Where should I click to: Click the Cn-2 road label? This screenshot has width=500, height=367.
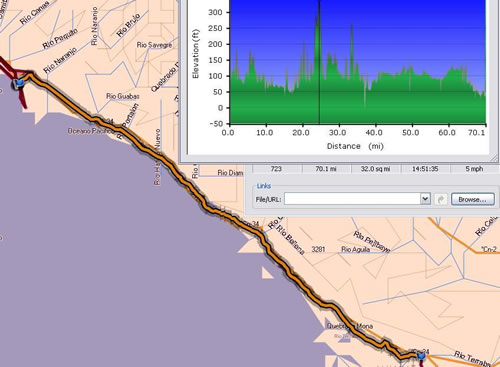click(489, 249)
